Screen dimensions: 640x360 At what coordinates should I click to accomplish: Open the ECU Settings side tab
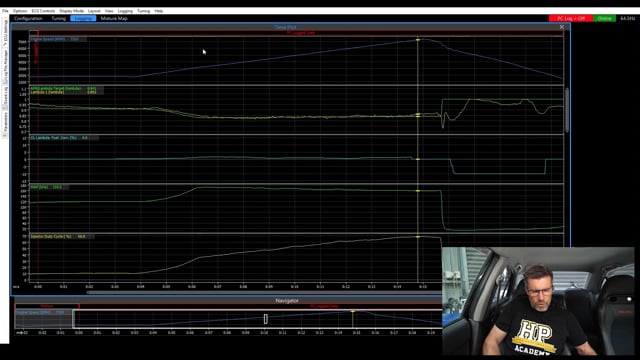pyautogui.click(x=5, y=33)
